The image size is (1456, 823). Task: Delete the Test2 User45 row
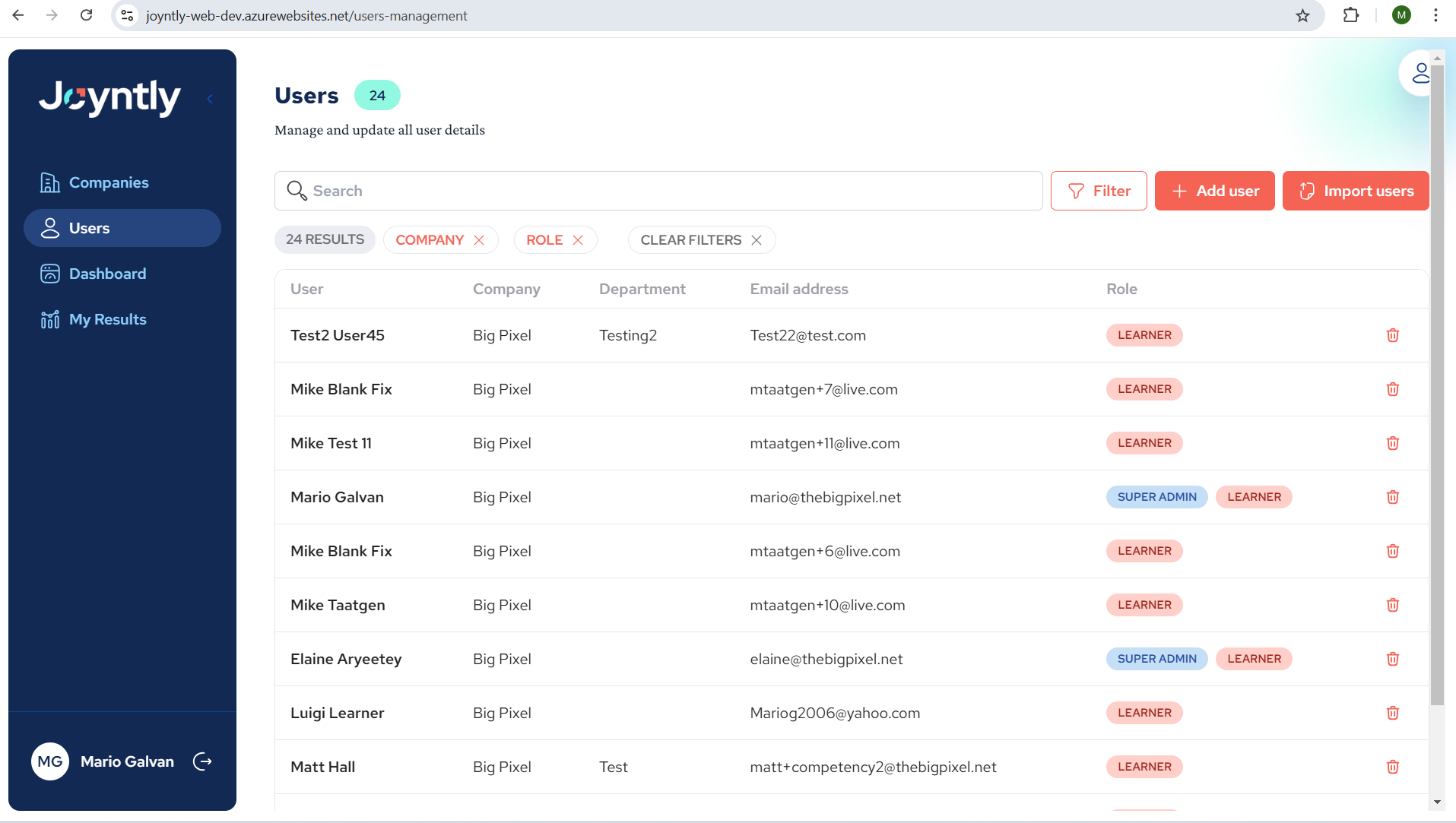[1392, 335]
